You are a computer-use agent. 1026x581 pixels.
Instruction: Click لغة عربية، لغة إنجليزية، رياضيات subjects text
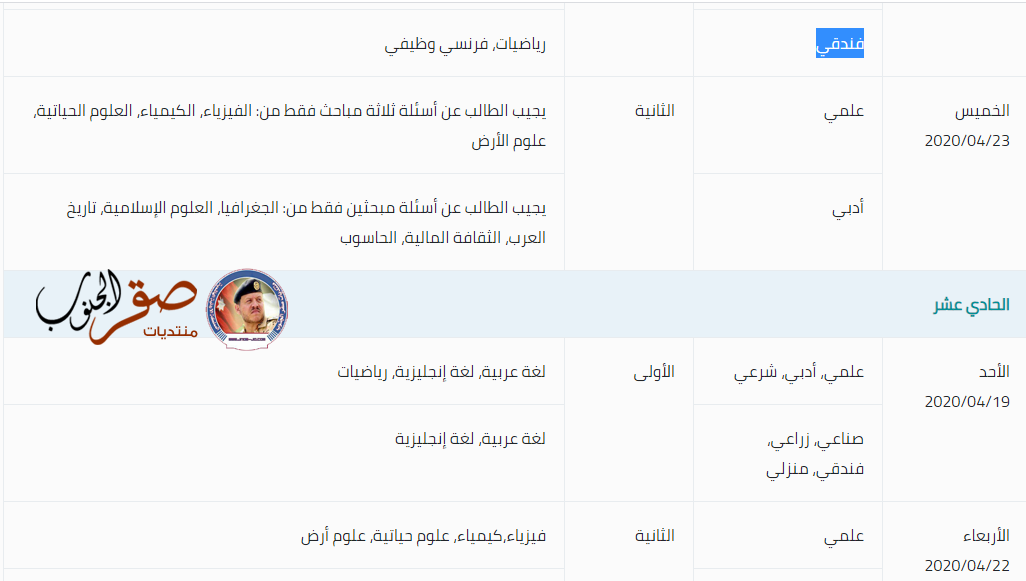click(441, 372)
